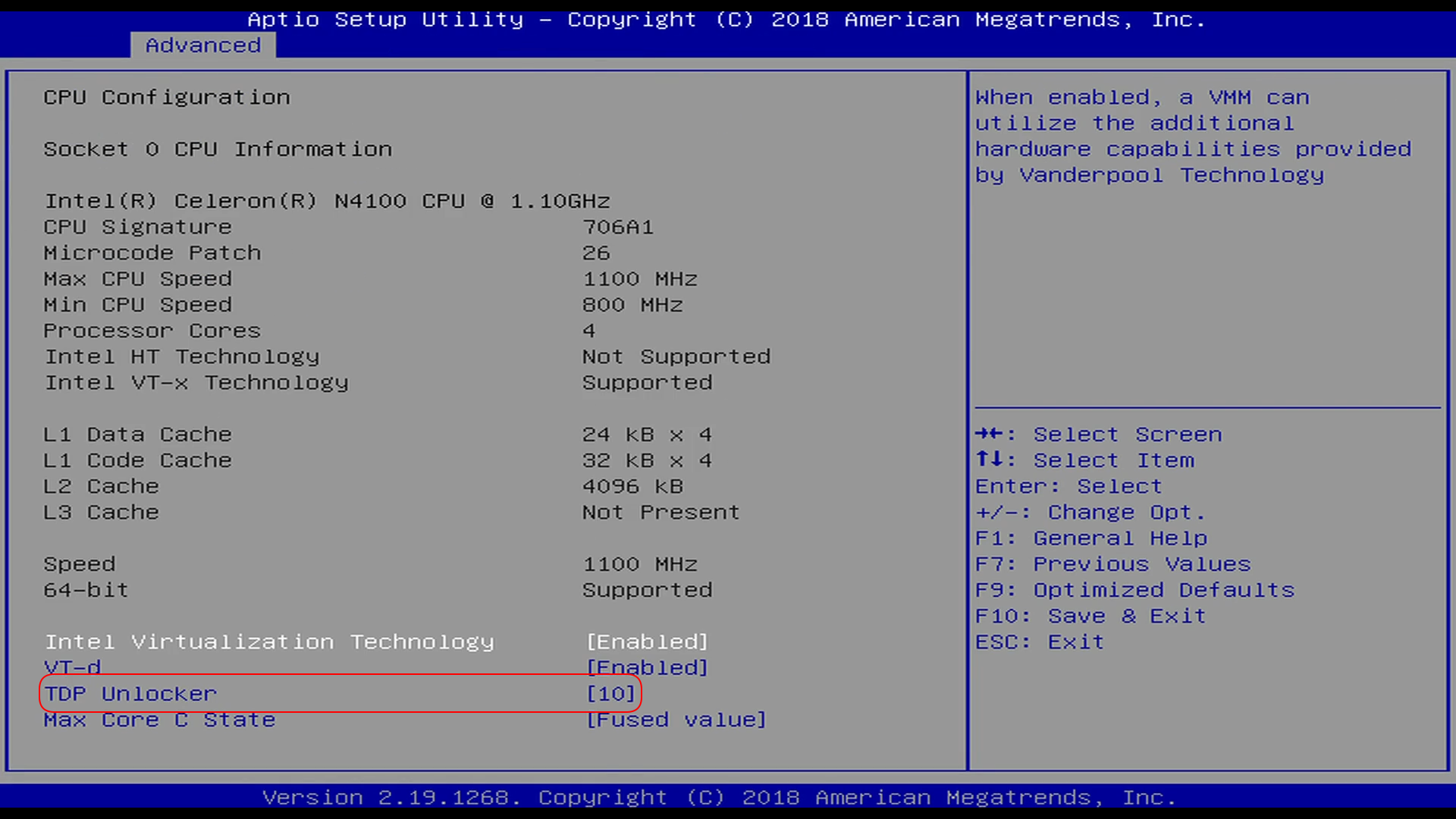Click the F7: Previous Values hint
Viewport: 1456px width, 819px height.
[1113, 564]
